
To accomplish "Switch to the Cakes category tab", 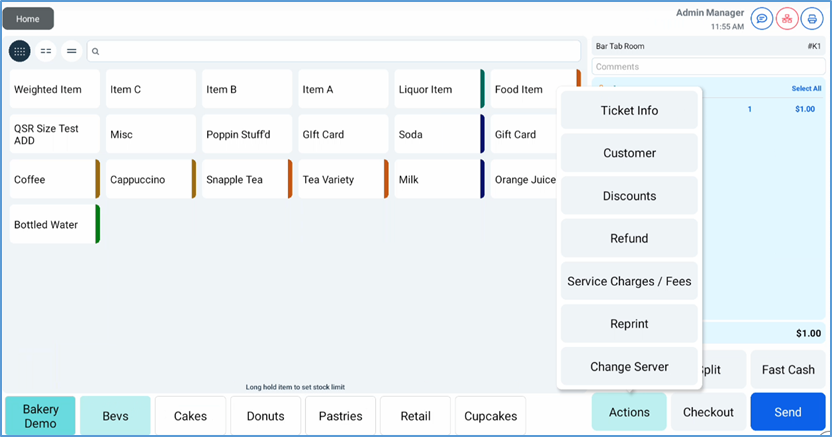I will point(190,416).
